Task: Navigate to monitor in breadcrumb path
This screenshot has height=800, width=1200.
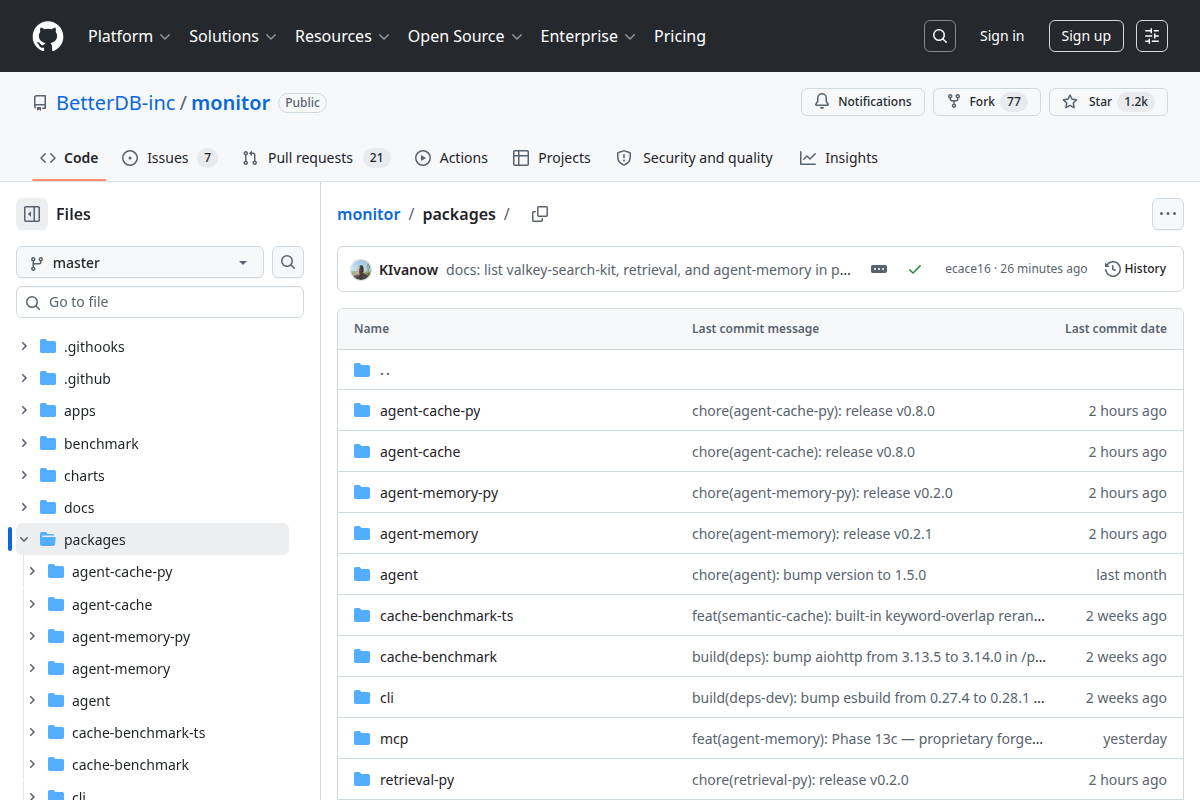Action: [x=369, y=214]
